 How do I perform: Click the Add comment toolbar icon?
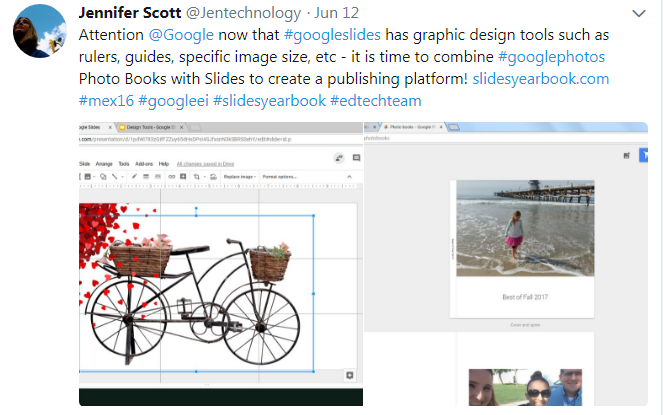[183, 176]
